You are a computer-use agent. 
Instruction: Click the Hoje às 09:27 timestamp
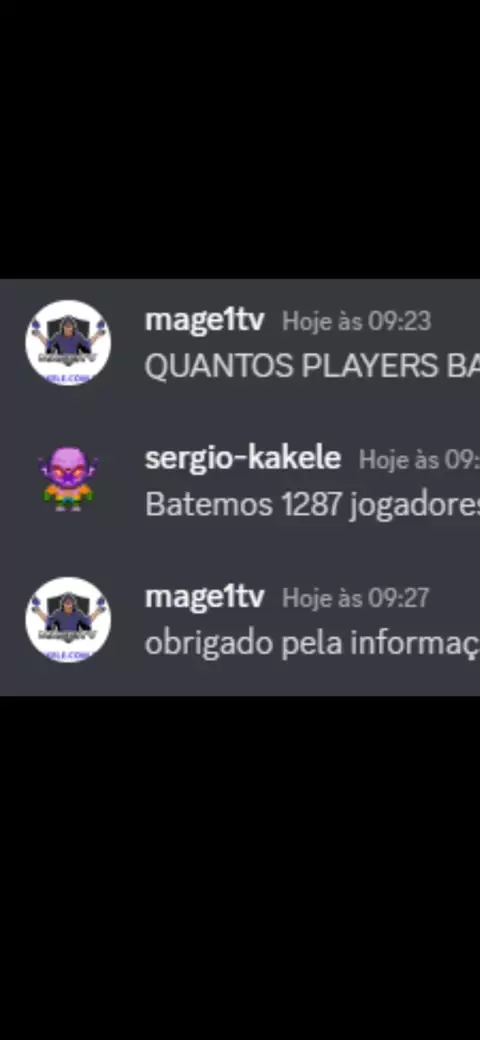point(355,598)
